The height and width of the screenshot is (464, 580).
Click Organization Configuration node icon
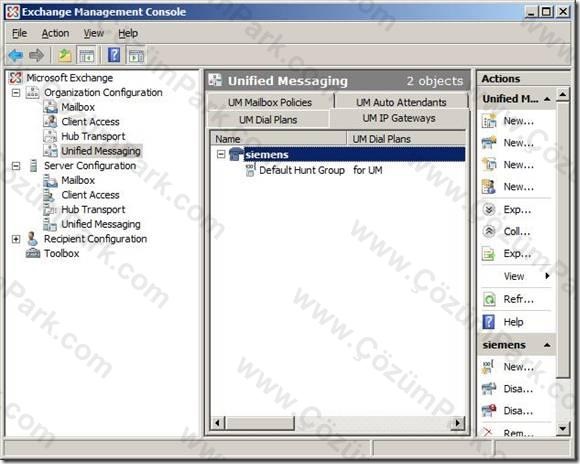[32, 93]
